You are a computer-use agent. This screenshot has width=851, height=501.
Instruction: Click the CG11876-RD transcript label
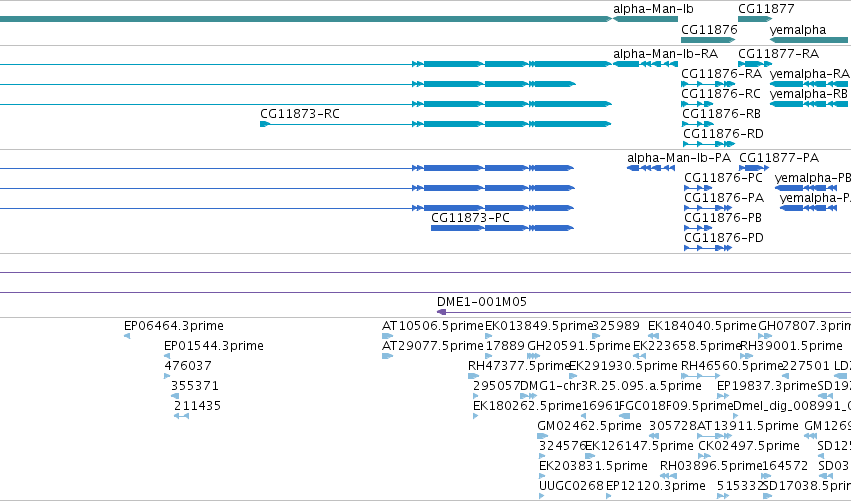[x=723, y=134]
